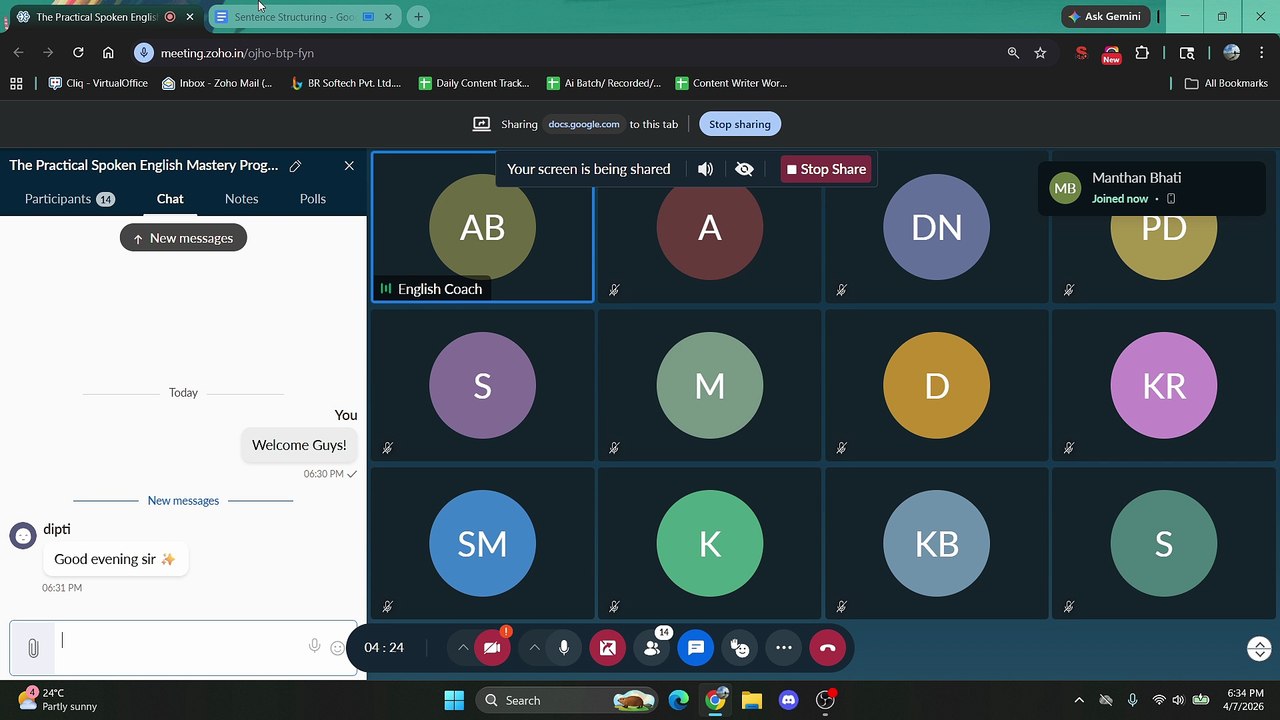Expand microphone options arrow
Screen dimensions: 1280x720
pyautogui.click(x=534, y=648)
